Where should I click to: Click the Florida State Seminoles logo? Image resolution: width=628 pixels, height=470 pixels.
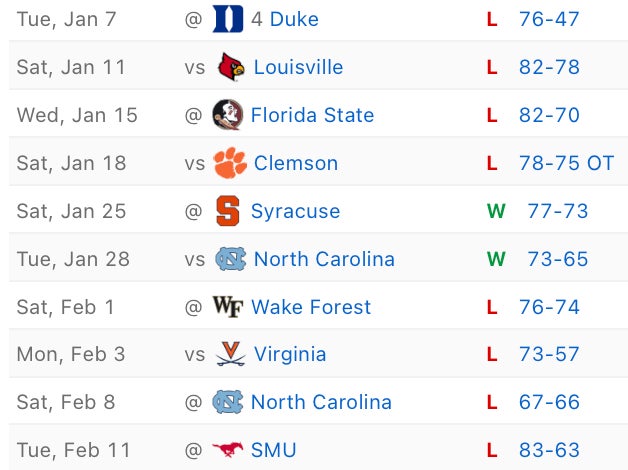pos(227,115)
